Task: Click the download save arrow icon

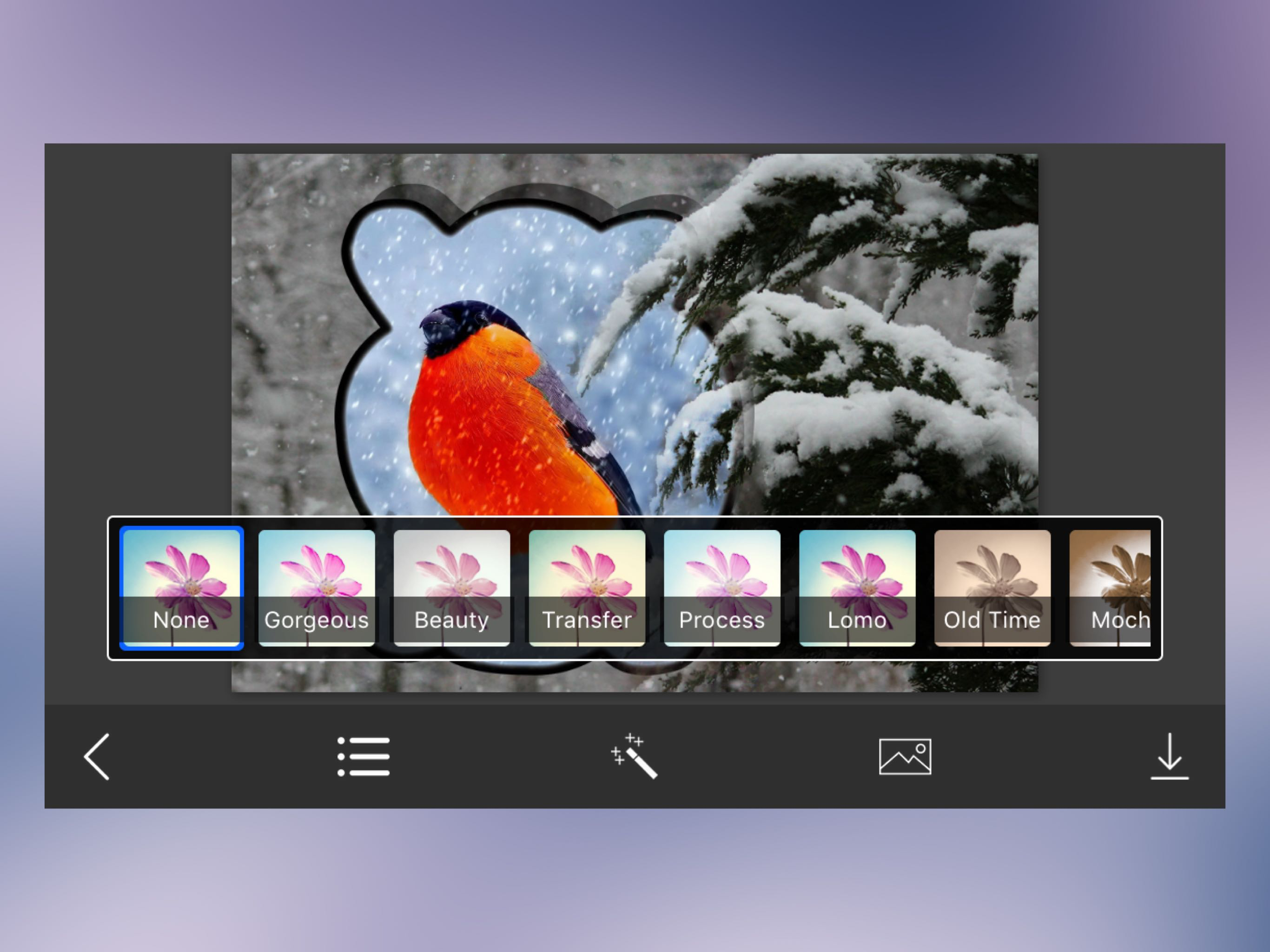Action: coord(1169,756)
